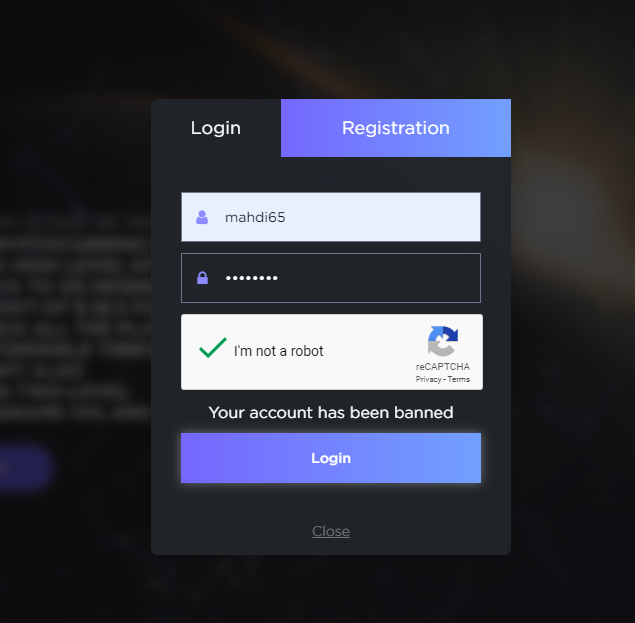Toggle the reCAPTCHA green checkmark box
This screenshot has width=635, height=623.
(212, 348)
